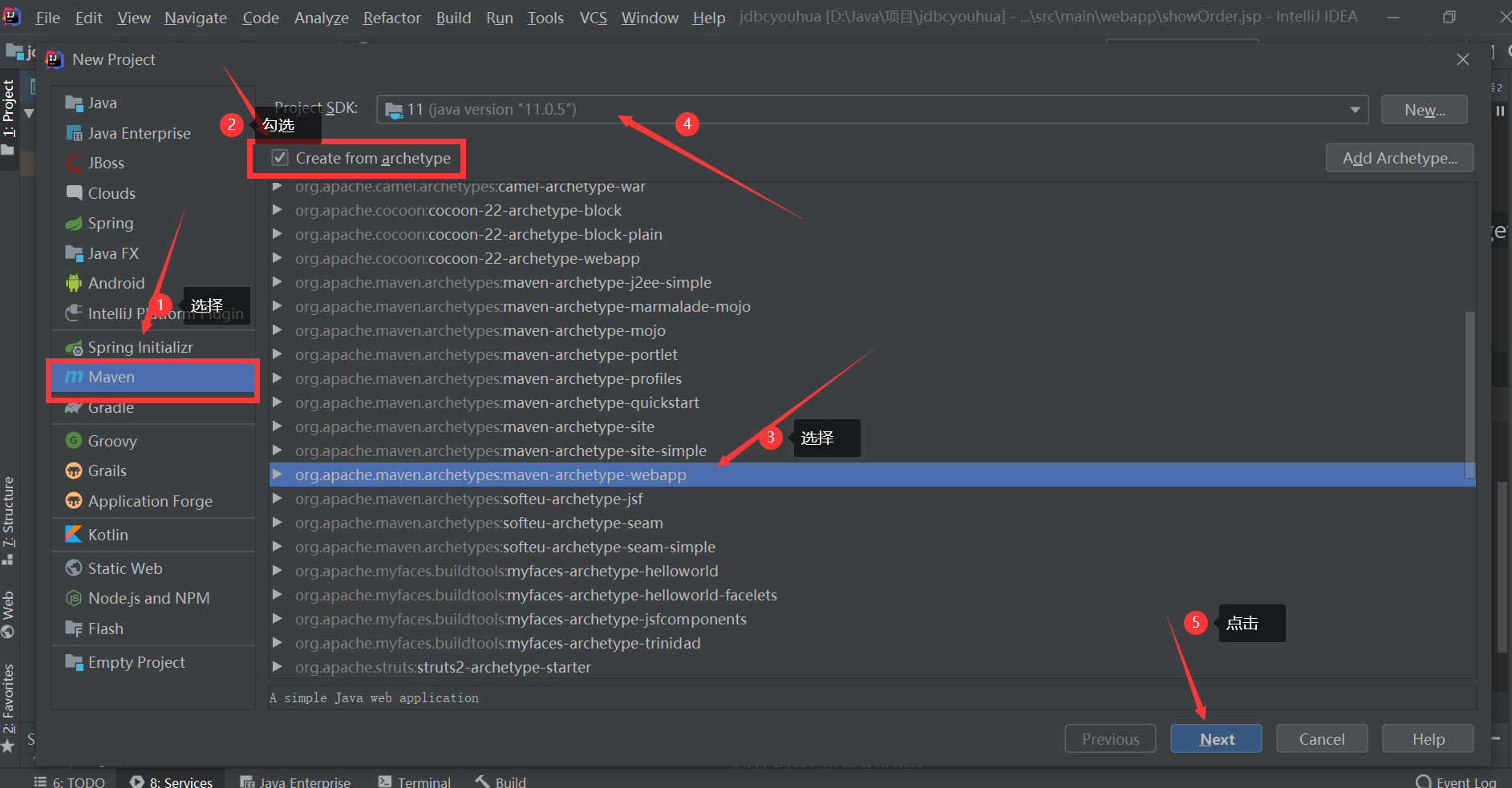Pick the JBoss project type icon
Viewport: 1512px width, 788px height.
[x=74, y=163]
